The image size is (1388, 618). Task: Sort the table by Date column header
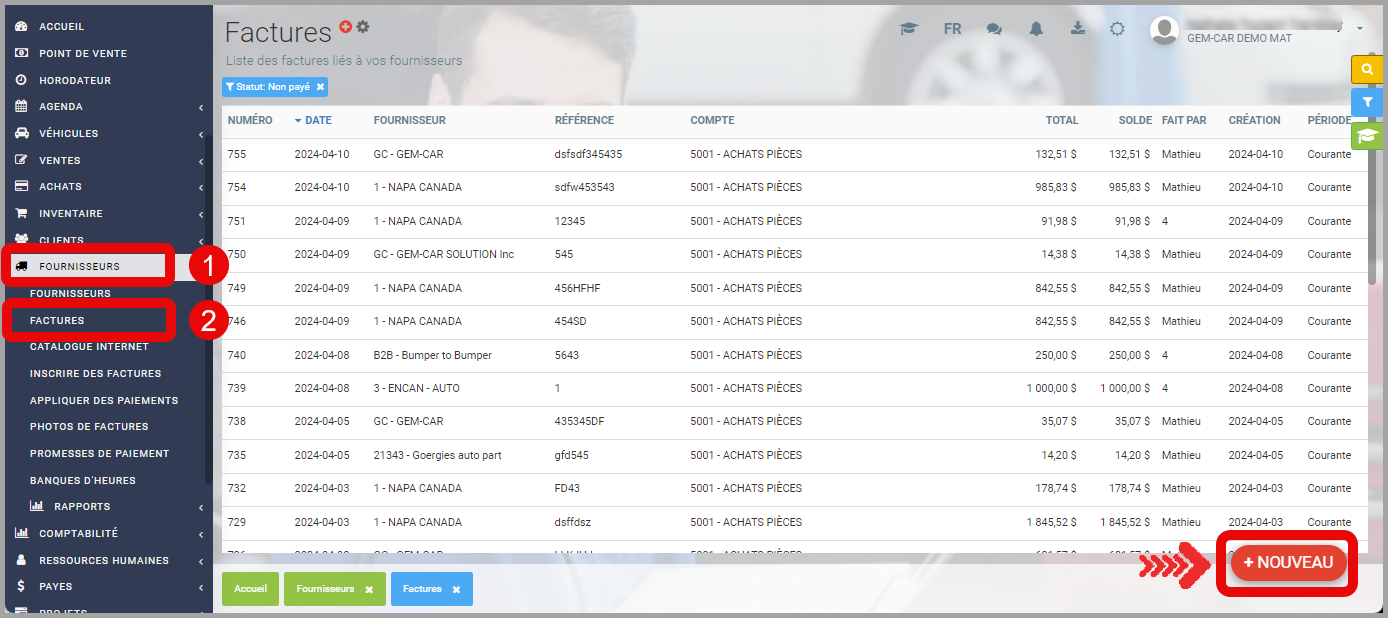click(318, 120)
